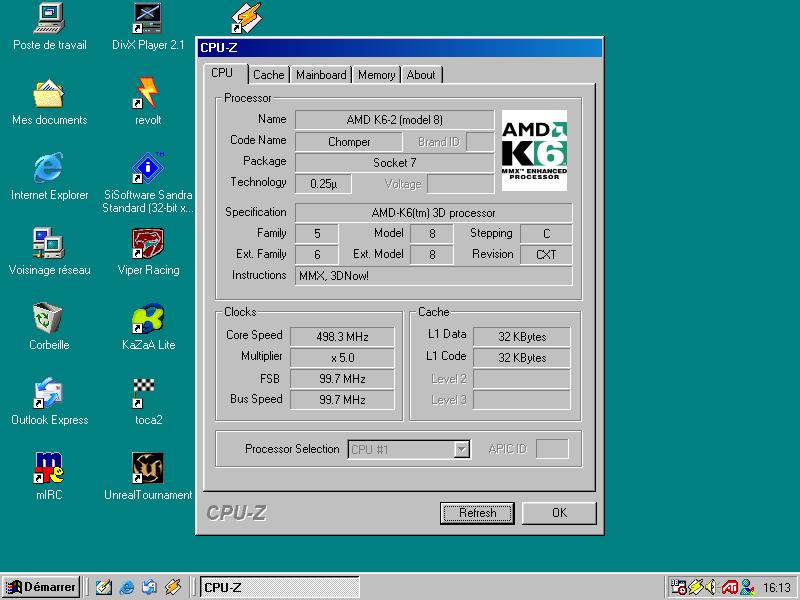Screen dimensions: 800x600
Task: Click the AMD K6 processor logo
Action: [534, 151]
